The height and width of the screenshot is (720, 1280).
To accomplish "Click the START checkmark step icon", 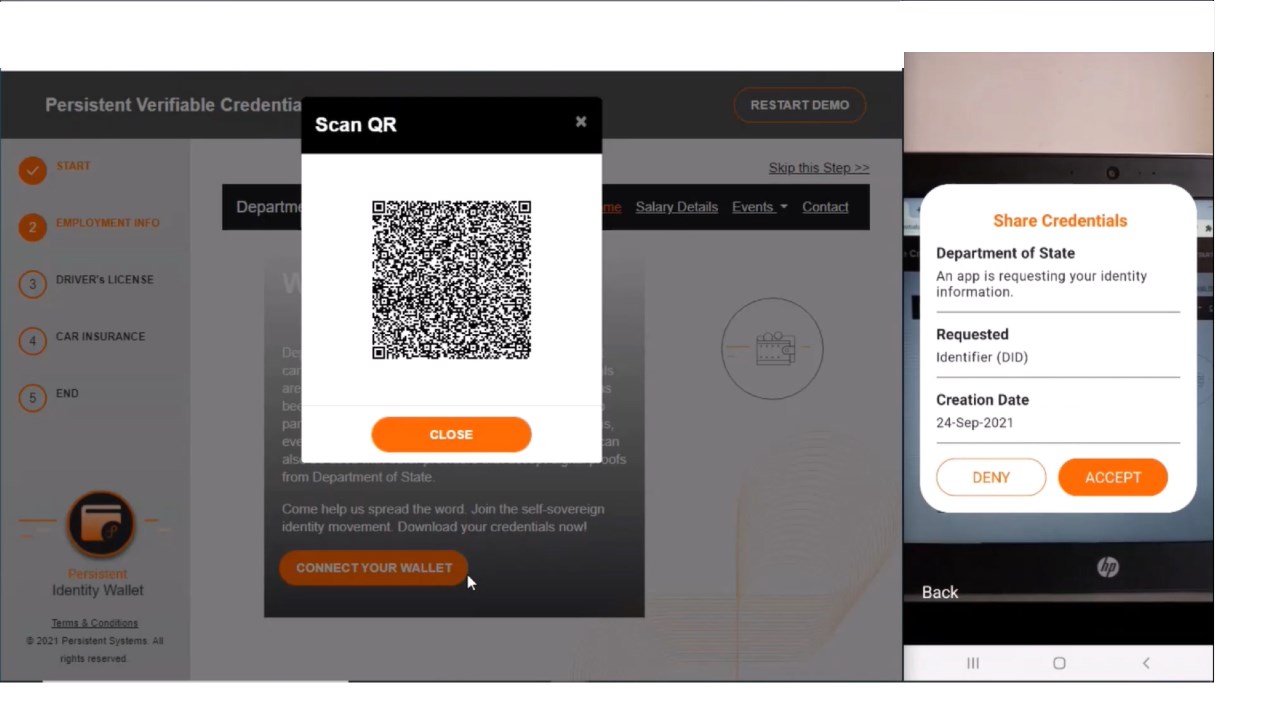I will coord(32,170).
